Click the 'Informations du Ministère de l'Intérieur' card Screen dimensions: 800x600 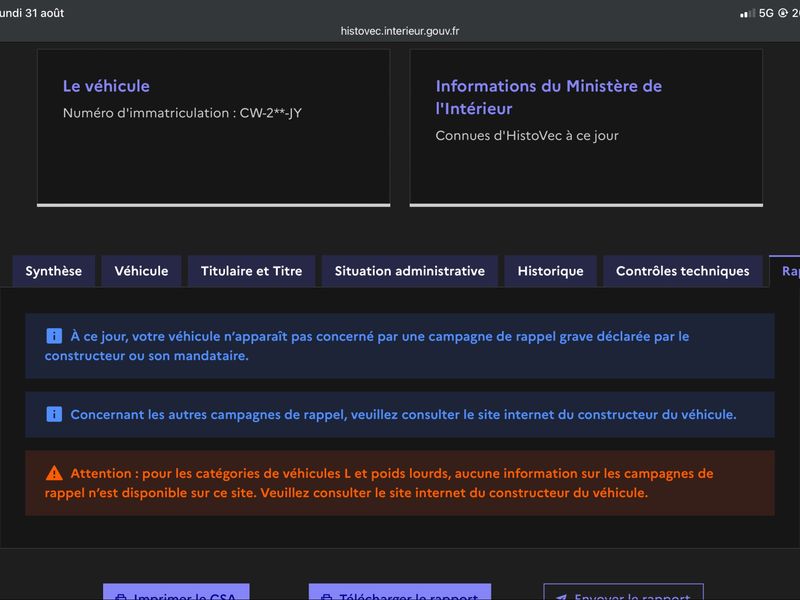(586, 128)
